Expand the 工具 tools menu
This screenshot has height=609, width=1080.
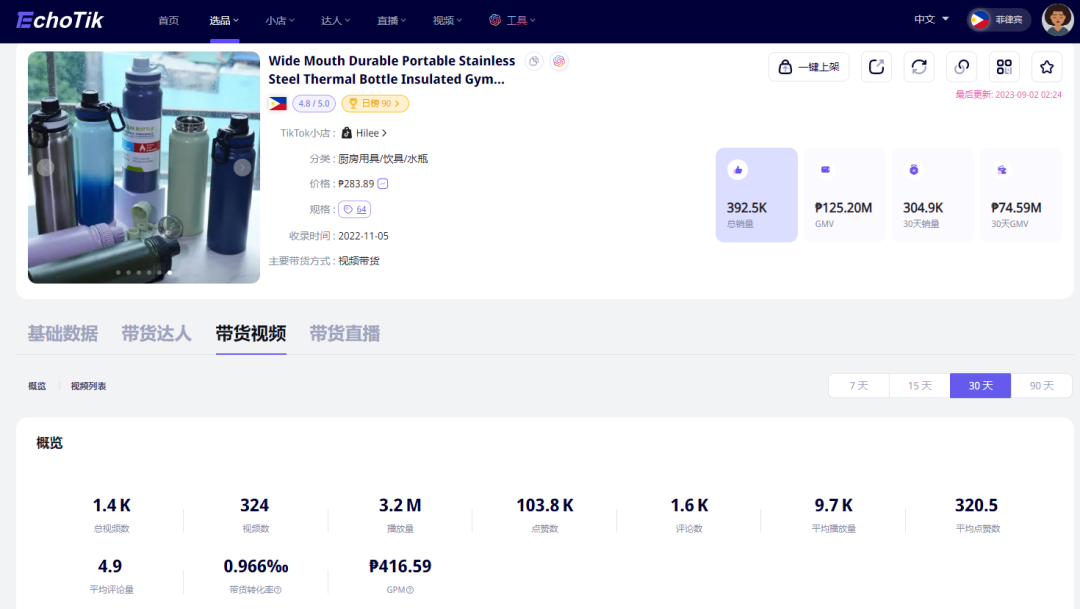(x=512, y=20)
